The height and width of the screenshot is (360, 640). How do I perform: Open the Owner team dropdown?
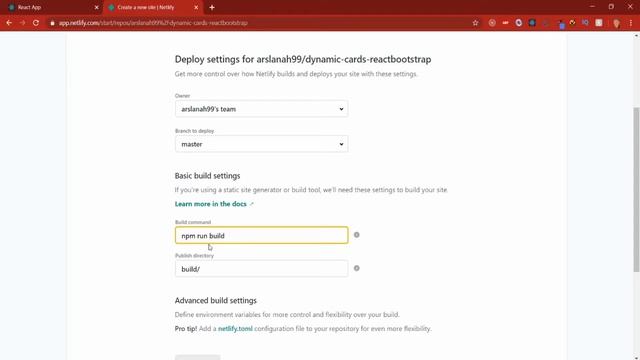click(261, 109)
